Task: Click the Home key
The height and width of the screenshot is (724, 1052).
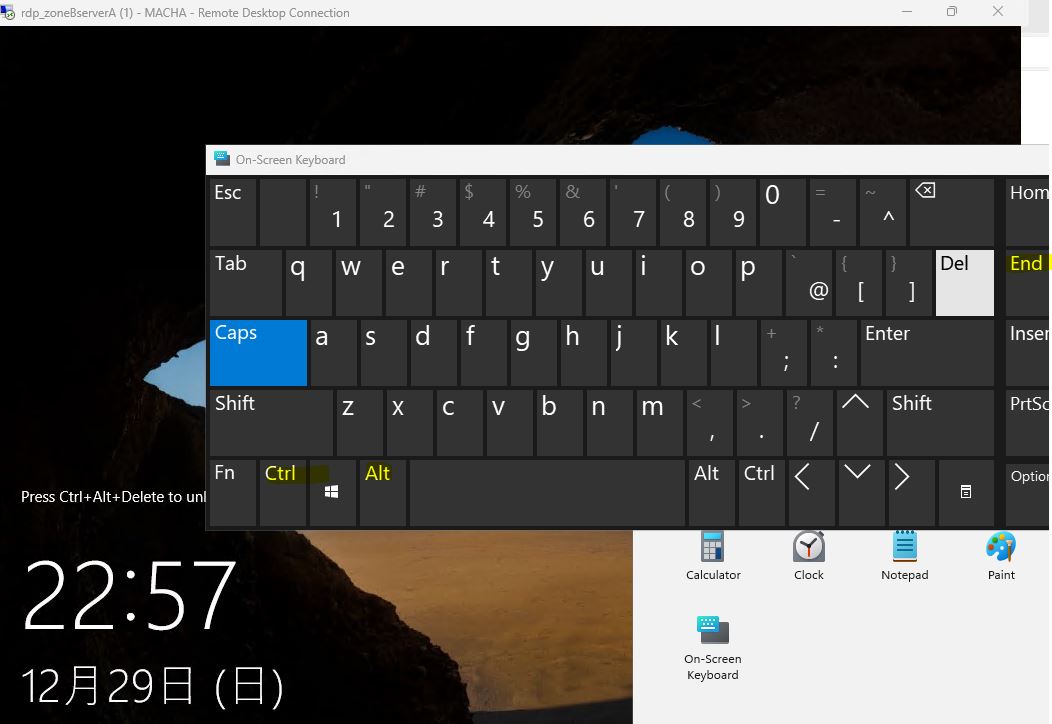Action: (1027, 211)
